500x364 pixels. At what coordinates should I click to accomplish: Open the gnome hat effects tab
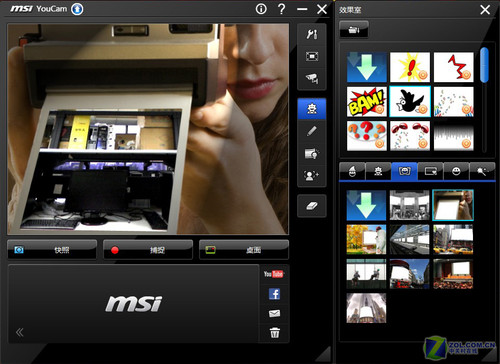(352, 171)
